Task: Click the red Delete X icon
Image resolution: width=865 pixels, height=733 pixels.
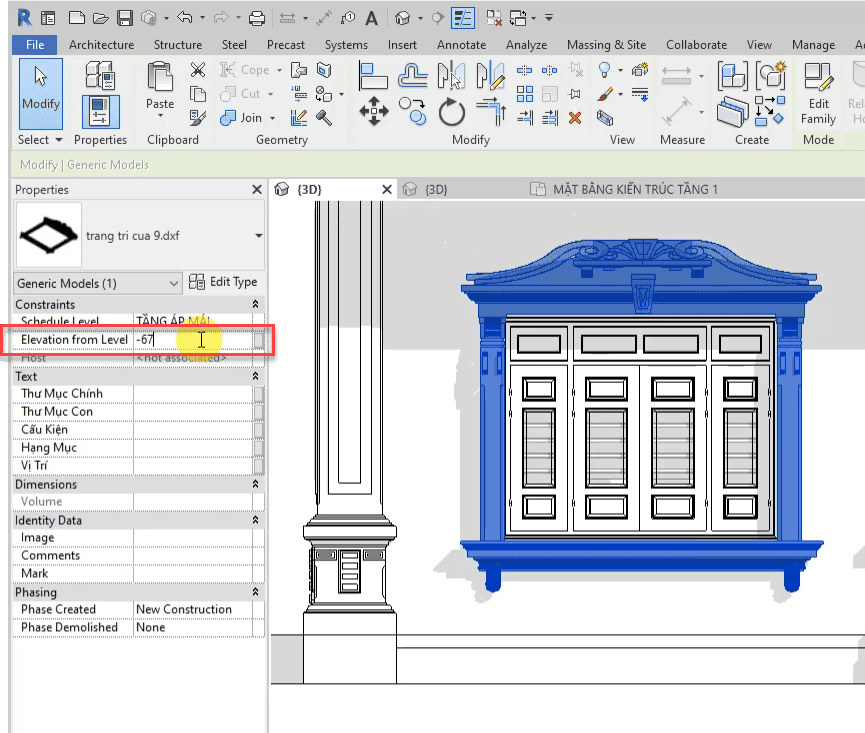Action: point(575,117)
